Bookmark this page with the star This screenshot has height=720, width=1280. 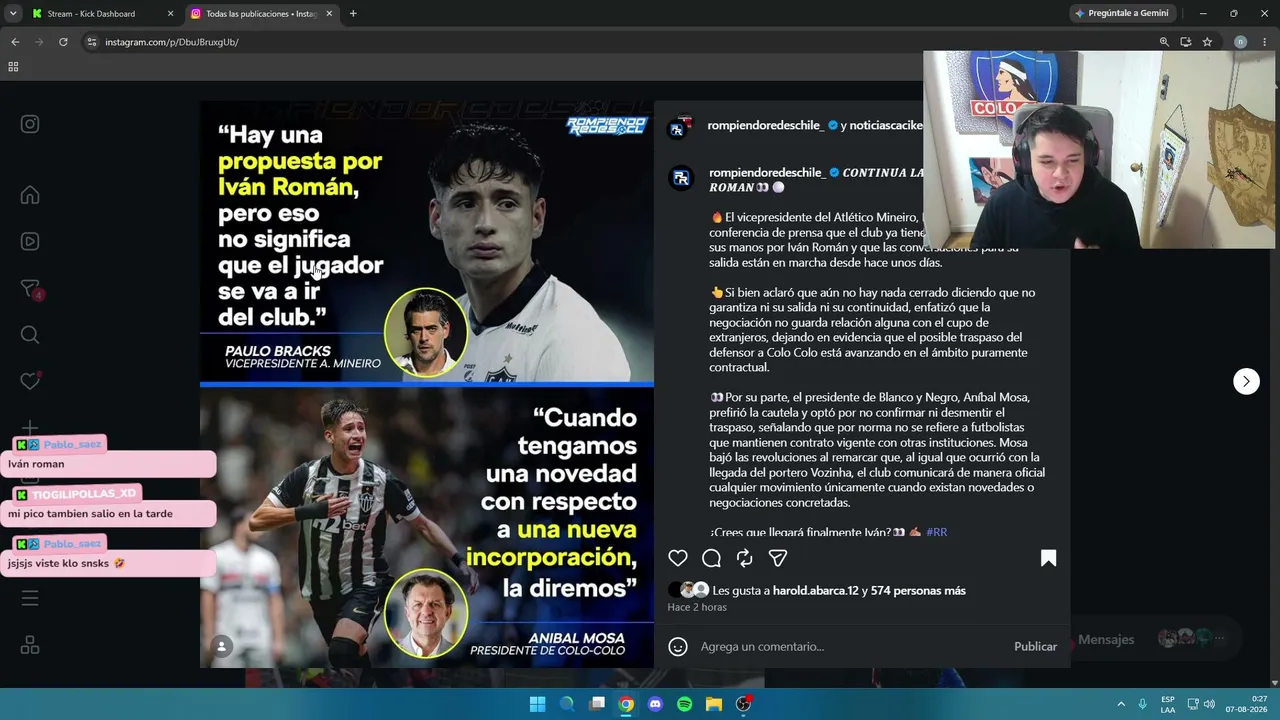(1207, 42)
